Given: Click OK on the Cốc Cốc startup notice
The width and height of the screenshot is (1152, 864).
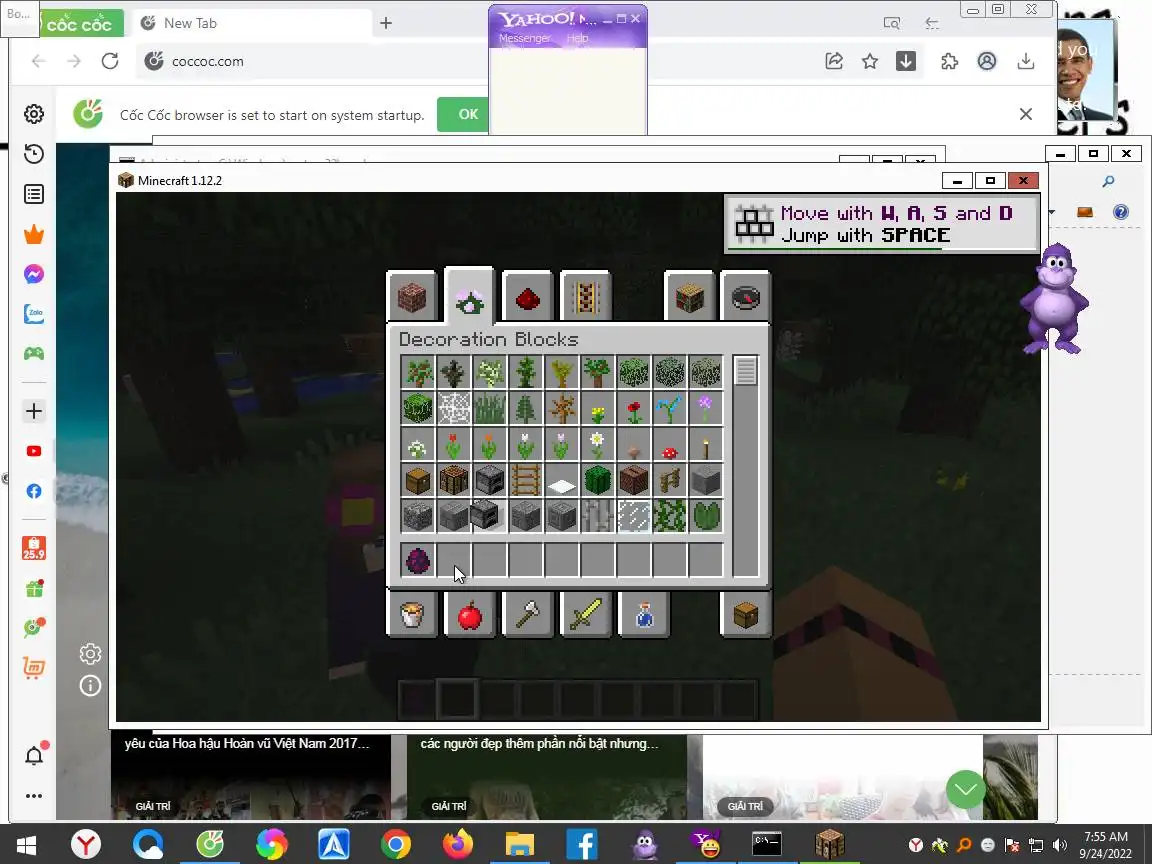Looking at the screenshot, I should tap(468, 115).
